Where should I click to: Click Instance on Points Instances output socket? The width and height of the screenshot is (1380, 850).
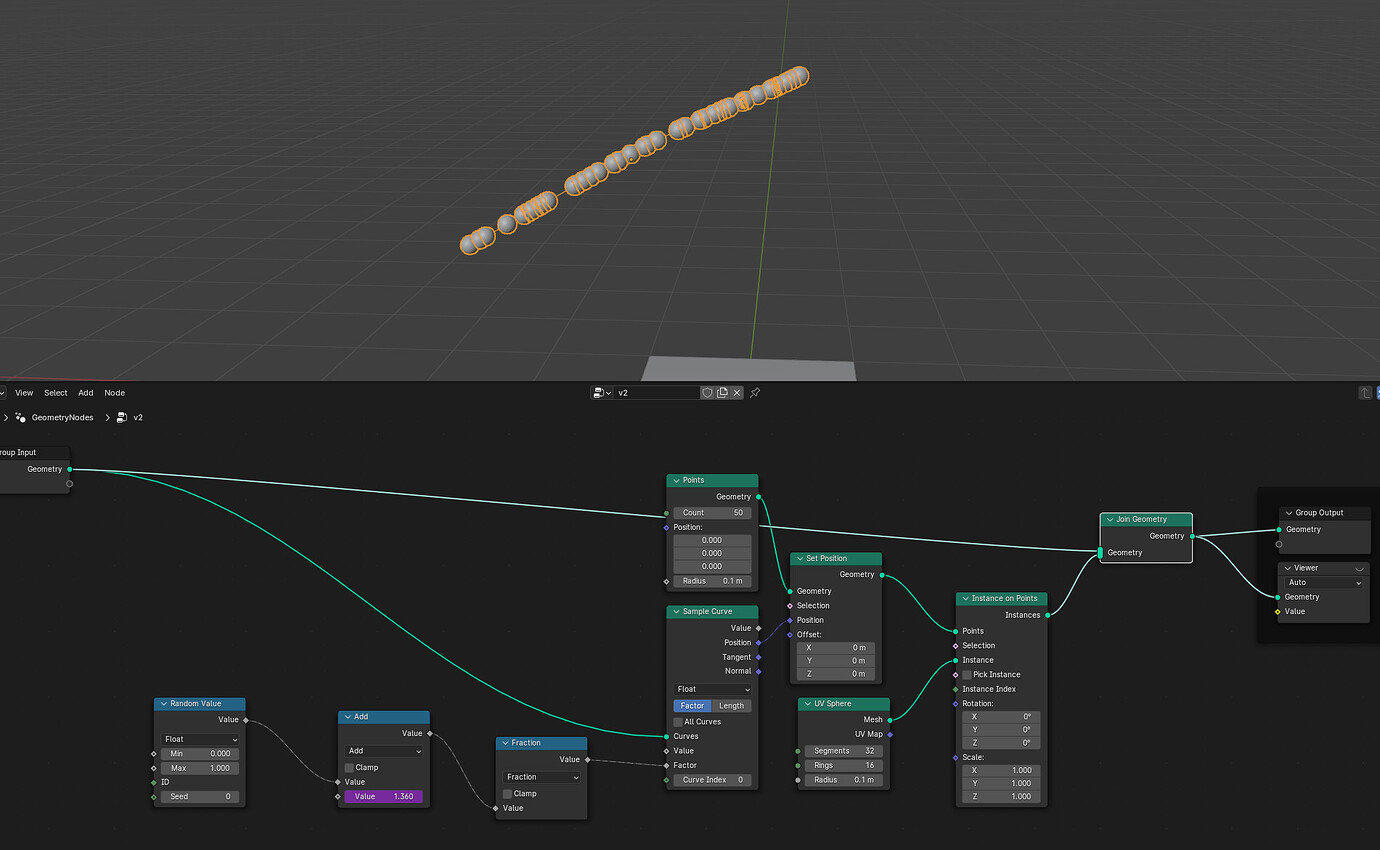click(1047, 615)
